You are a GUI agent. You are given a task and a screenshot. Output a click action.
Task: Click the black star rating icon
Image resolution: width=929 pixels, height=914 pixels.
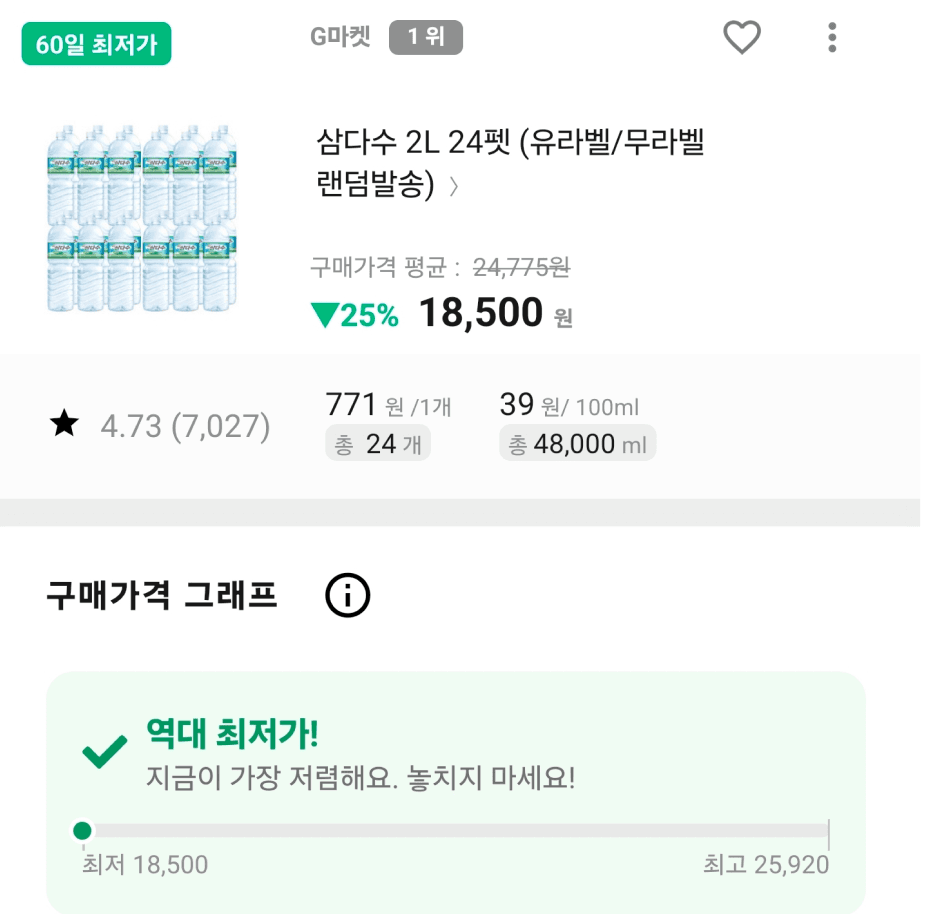(64, 423)
